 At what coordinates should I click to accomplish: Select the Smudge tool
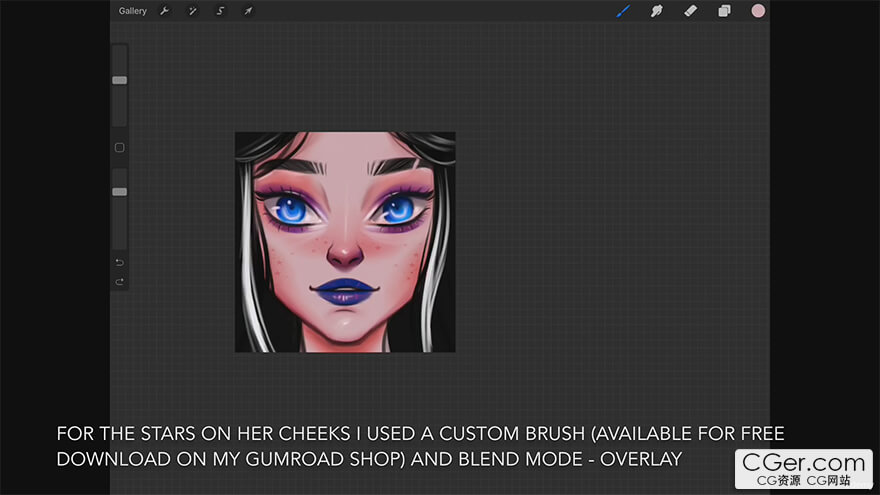(x=657, y=11)
